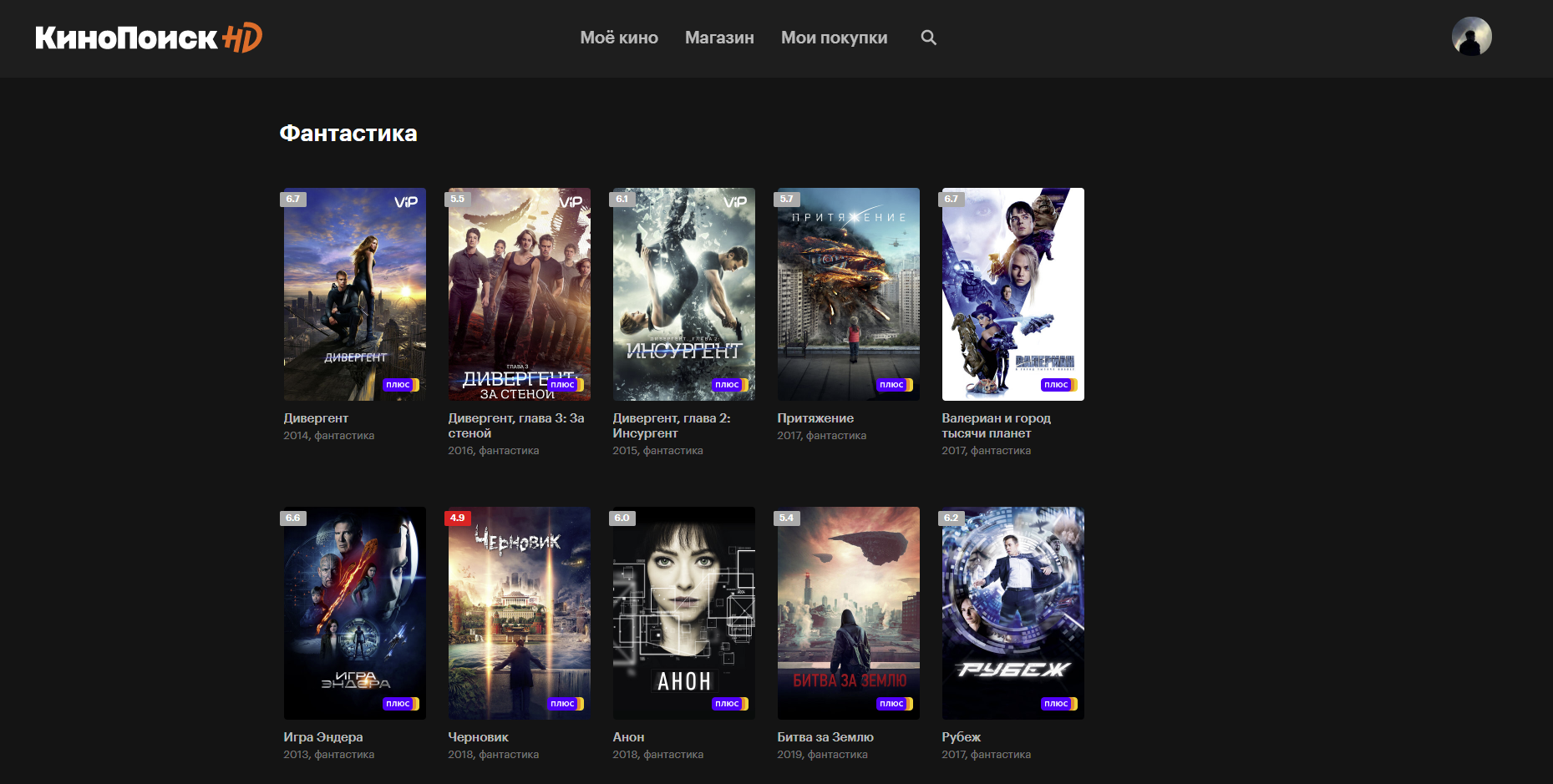Click the 5.7 rating badge on Притяжение
Viewport: 1553px width, 784px height.
coord(787,199)
